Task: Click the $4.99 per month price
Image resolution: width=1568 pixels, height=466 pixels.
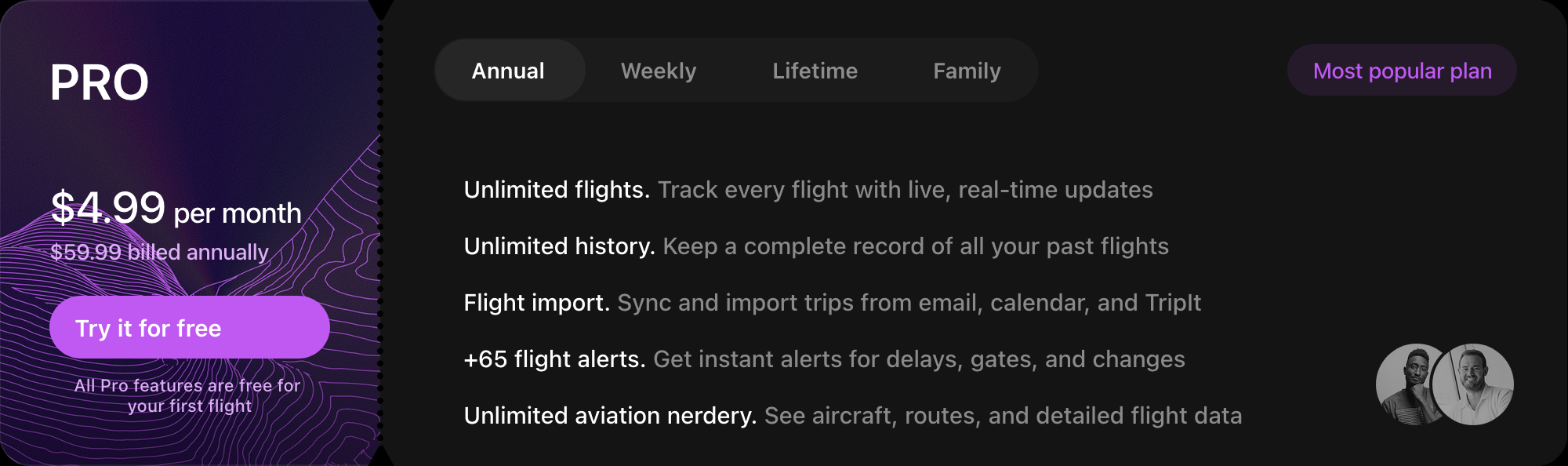Action: pyautogui.click(x=176, y=209)
